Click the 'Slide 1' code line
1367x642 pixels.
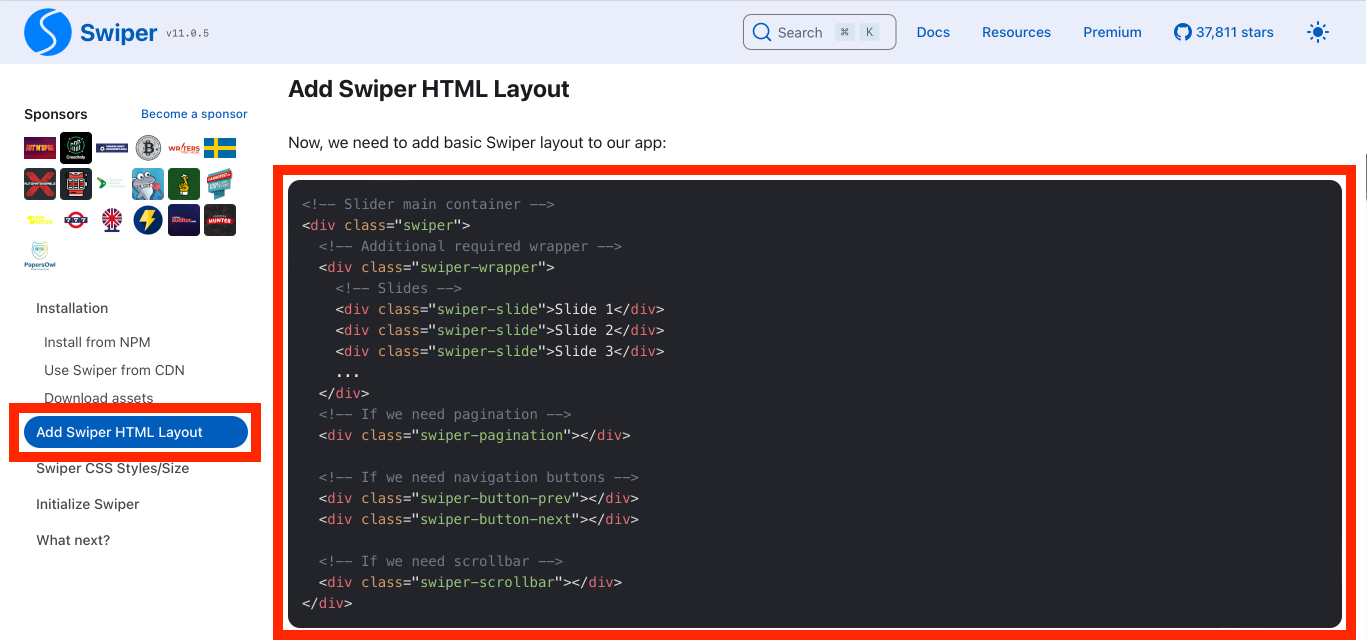(500, 309)
